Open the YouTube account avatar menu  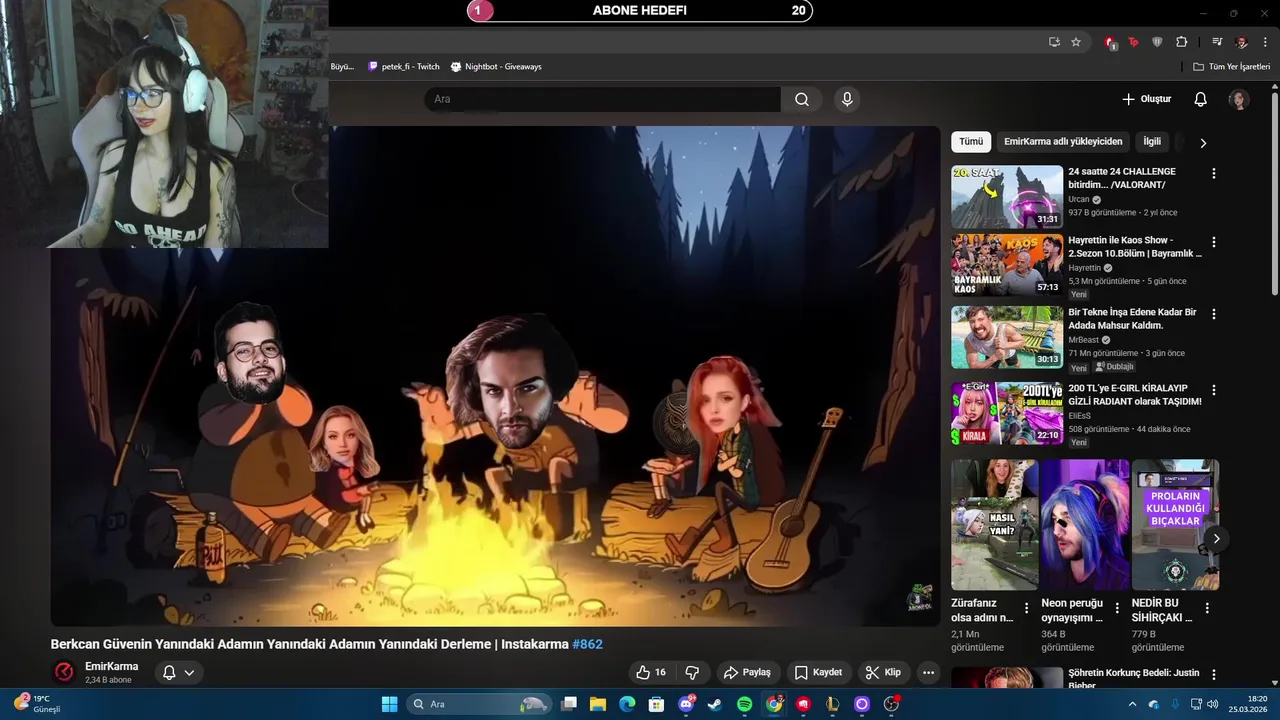1239,99
